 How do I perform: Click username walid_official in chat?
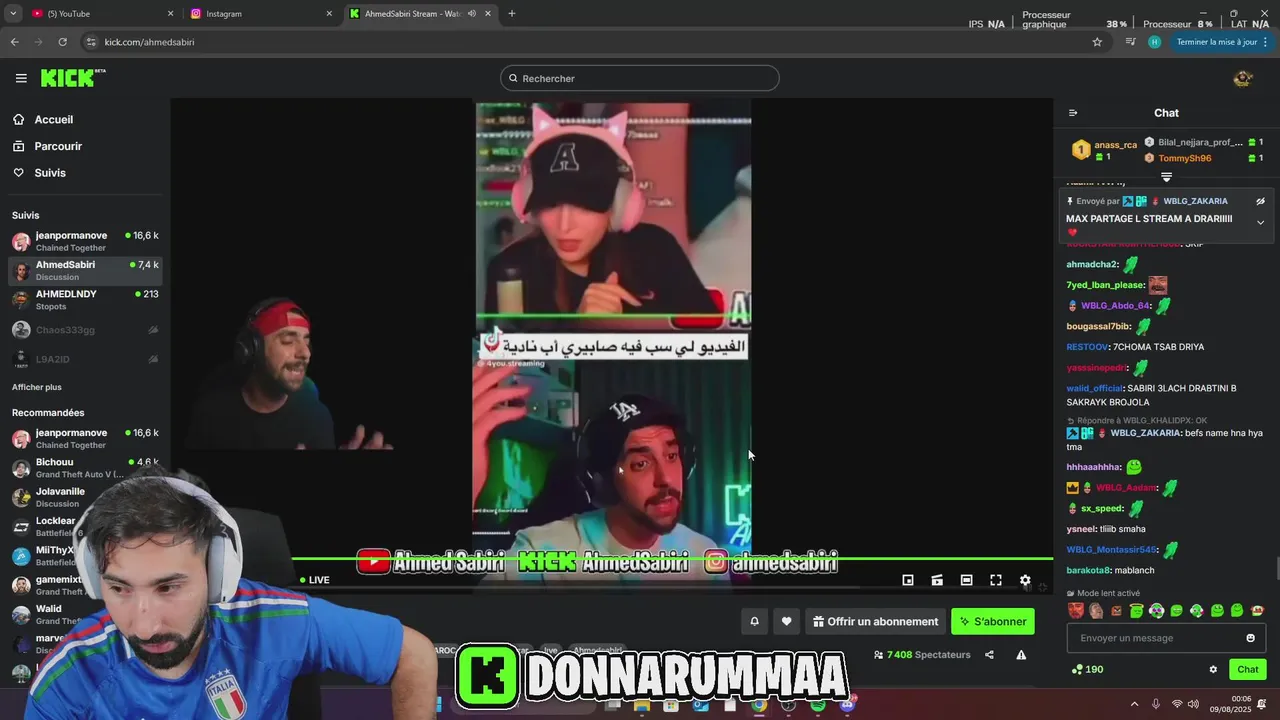click(x=1094, y=388)
